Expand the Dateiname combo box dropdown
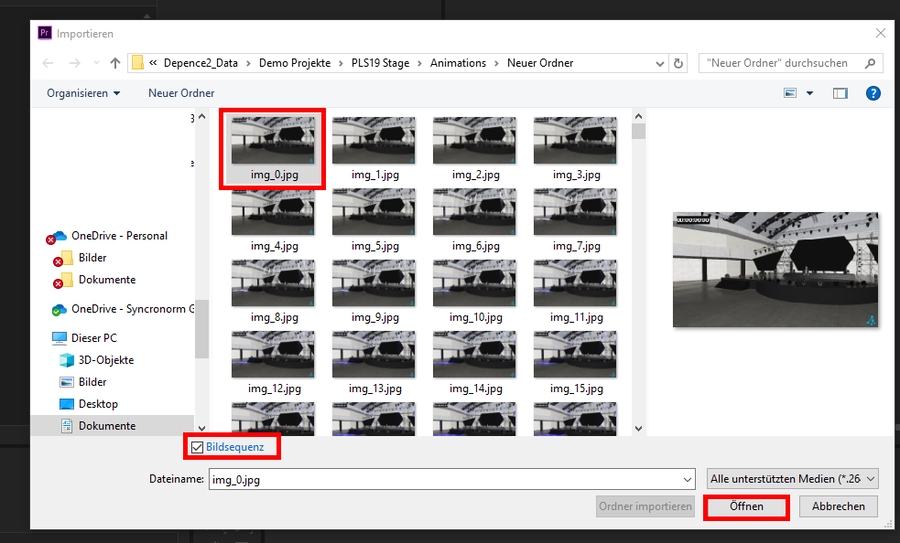This screenshot has height=543, width=900. click(685, 479)
